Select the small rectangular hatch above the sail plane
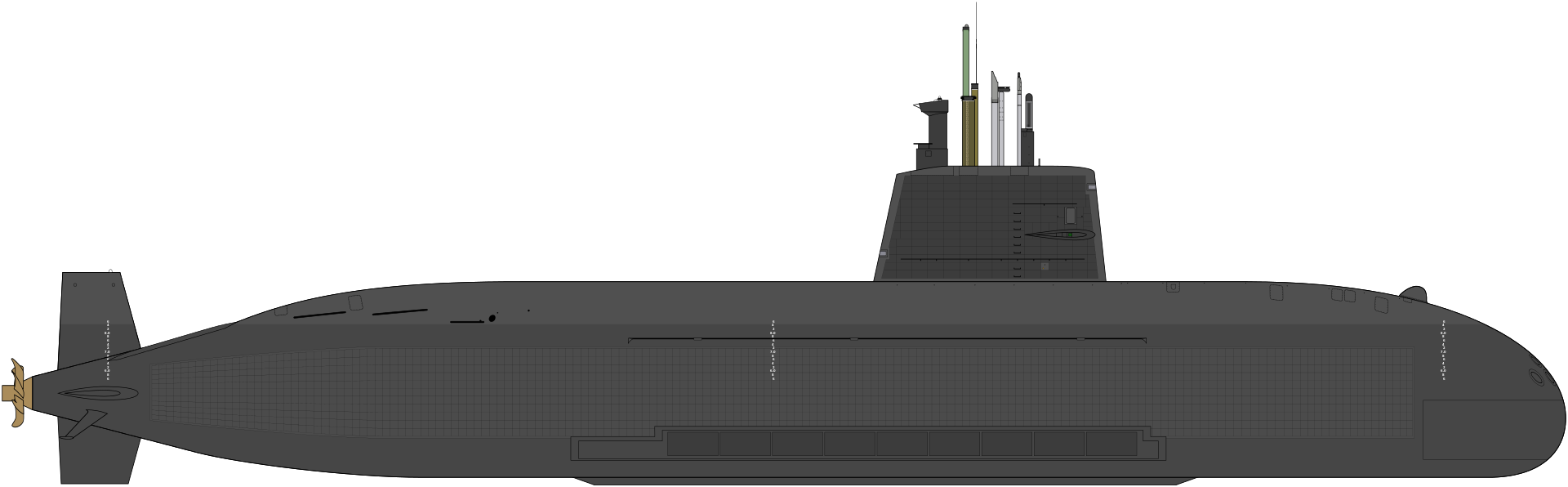Image resolution: width=1568 pixels, height=487 pixels. [x=1070, y=216]
